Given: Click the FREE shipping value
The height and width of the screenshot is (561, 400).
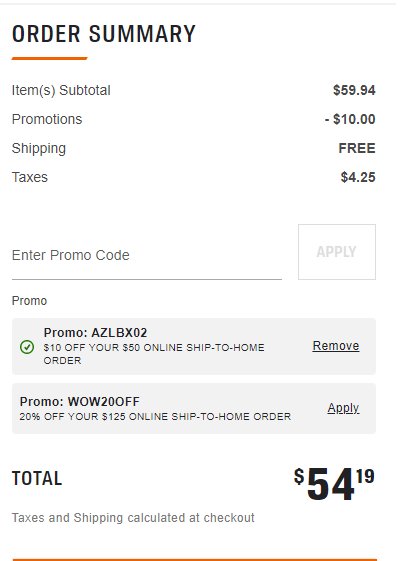Looking at the screenshot, I should click(x=357, y=148).
